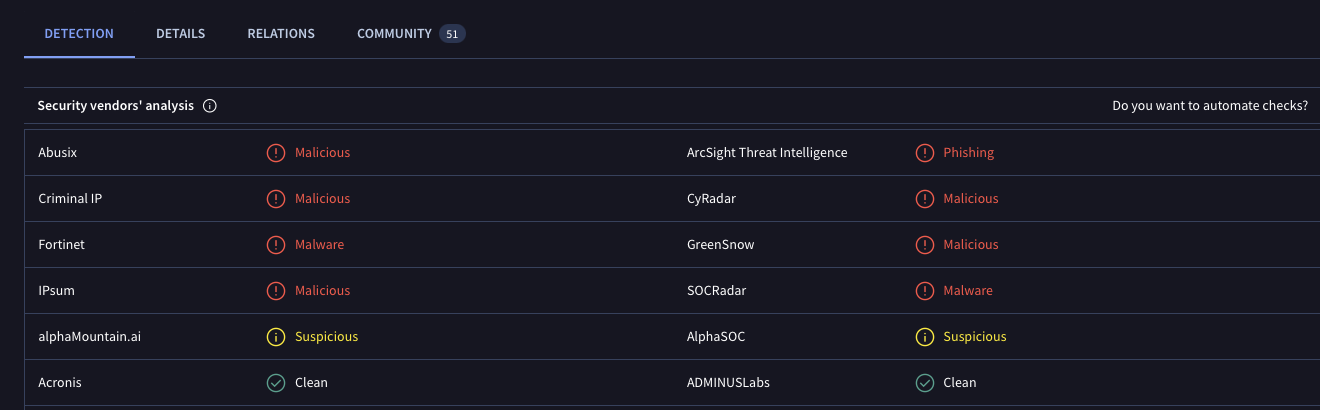Screen dimensions: 1320x410
Task: Open the Community tab
Action: click(x=394, y=34)
